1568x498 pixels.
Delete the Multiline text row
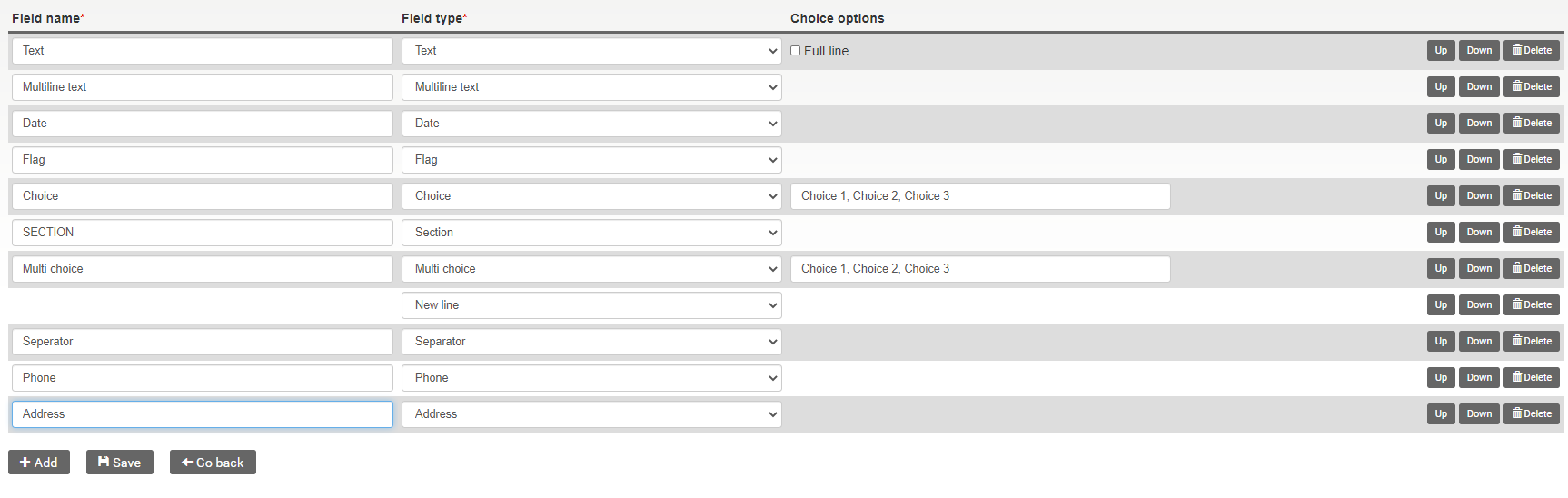coord(1531,87)
